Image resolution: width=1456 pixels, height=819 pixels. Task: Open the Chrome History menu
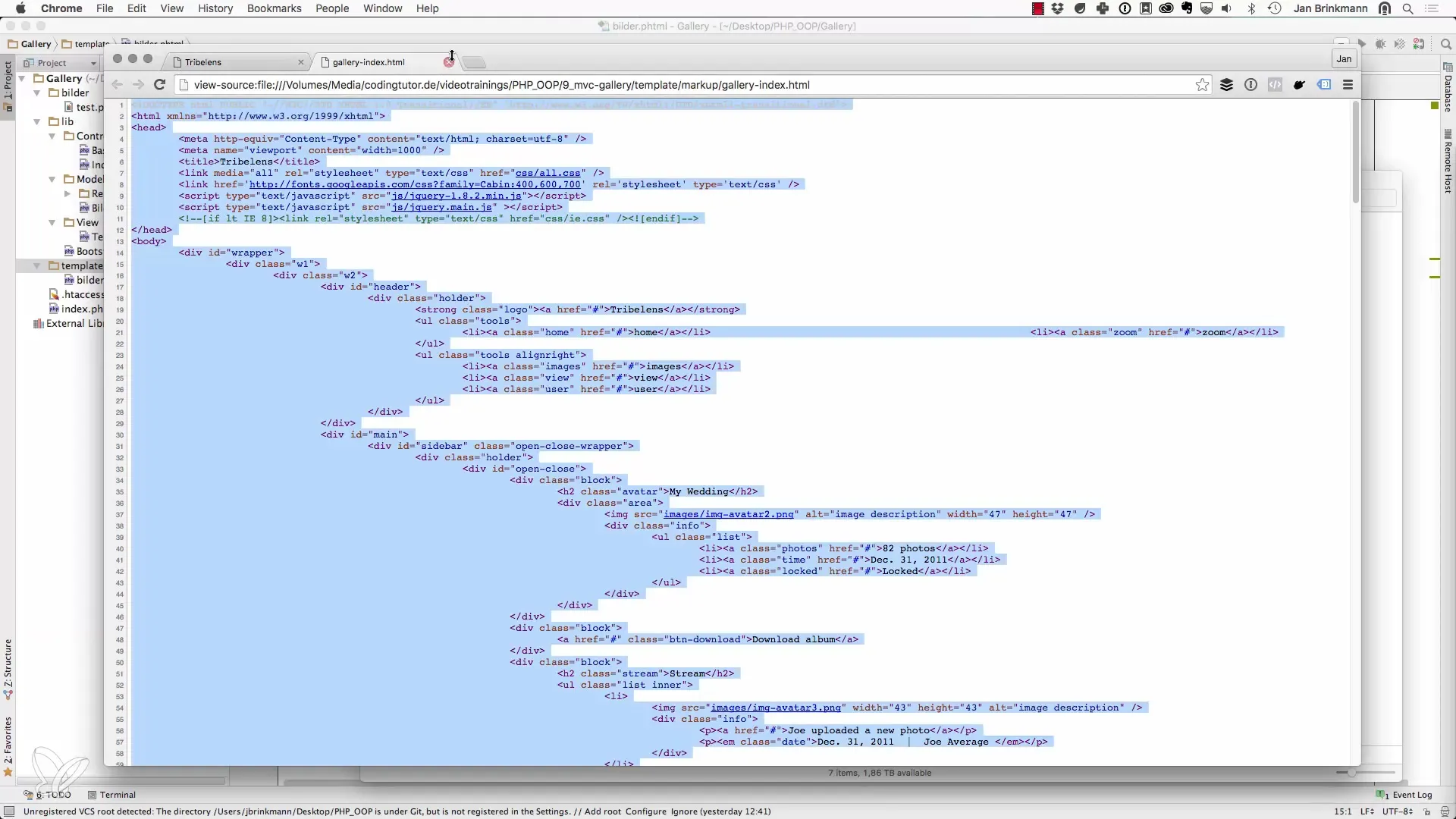pyautogui.click(x=215, y=8)
